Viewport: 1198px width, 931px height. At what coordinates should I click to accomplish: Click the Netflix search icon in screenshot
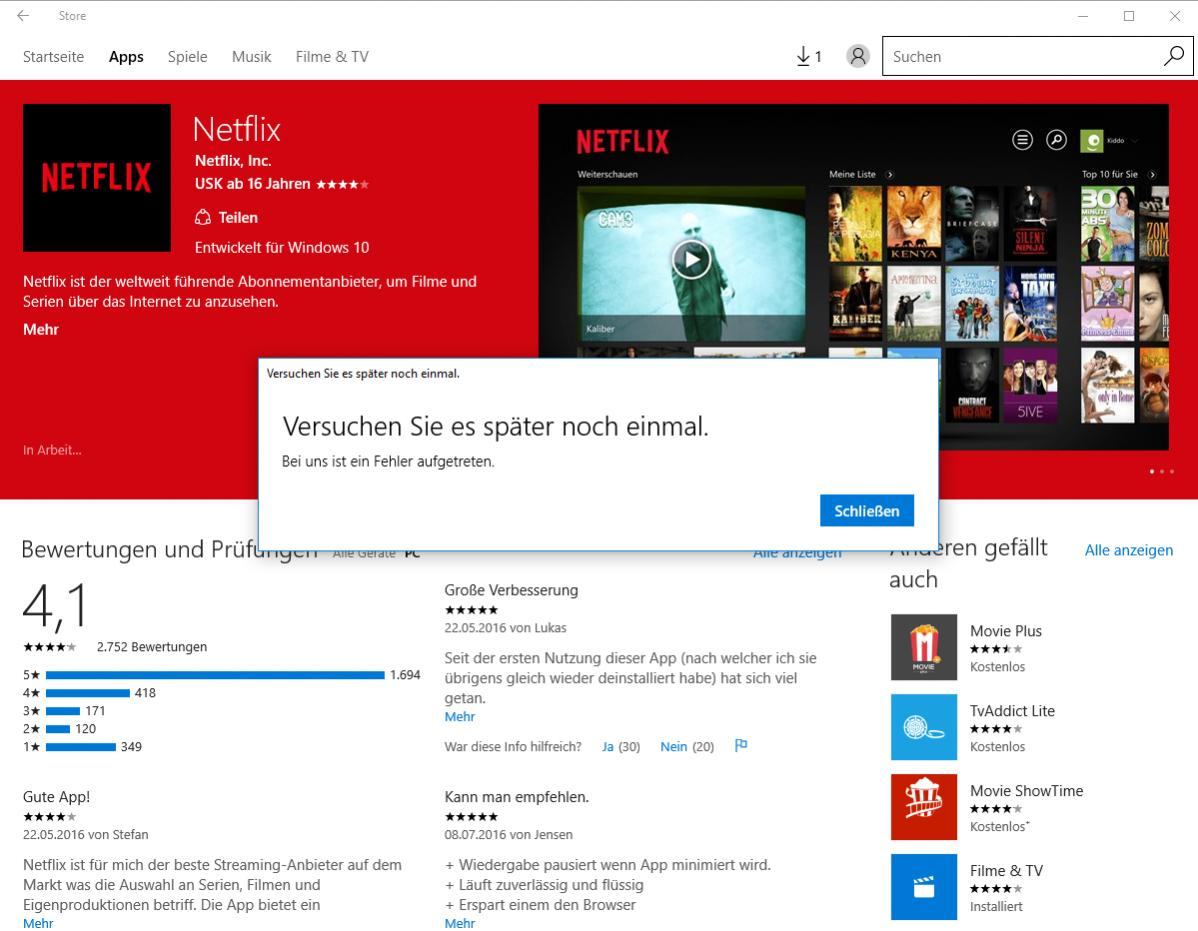coord(1056,140)
